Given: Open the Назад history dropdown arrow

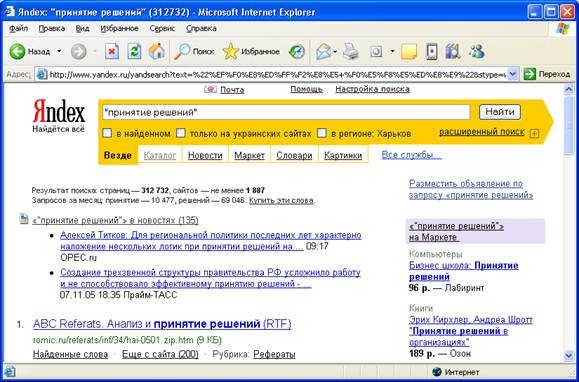Looking at the screenshot, I should click(59, 52).
